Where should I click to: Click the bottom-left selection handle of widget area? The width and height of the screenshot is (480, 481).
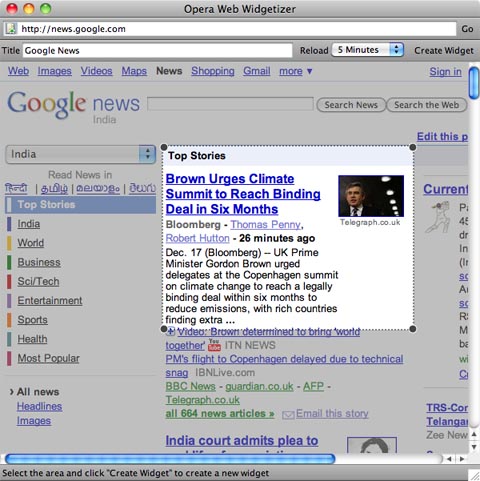click(x=164, y=329)
